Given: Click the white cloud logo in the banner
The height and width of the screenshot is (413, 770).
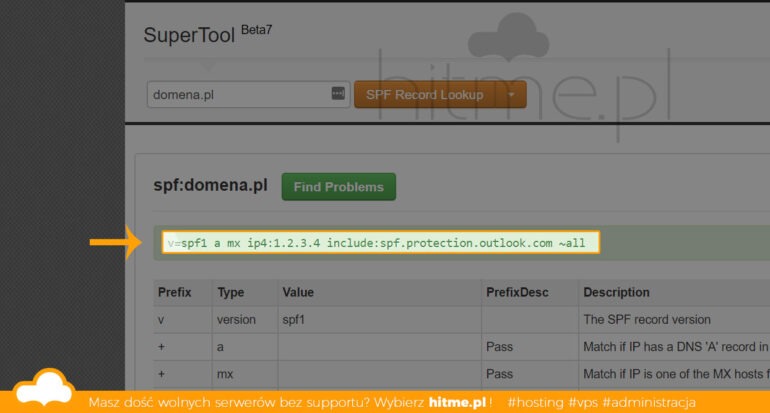Looking at the screenshot, I should tap(44, 388).
